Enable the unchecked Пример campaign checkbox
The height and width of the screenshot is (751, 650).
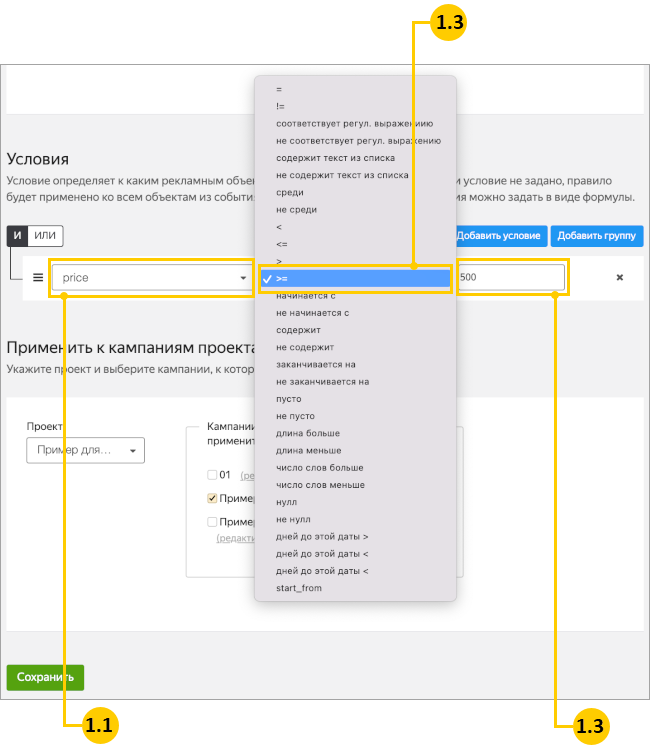tap(212, 521)
